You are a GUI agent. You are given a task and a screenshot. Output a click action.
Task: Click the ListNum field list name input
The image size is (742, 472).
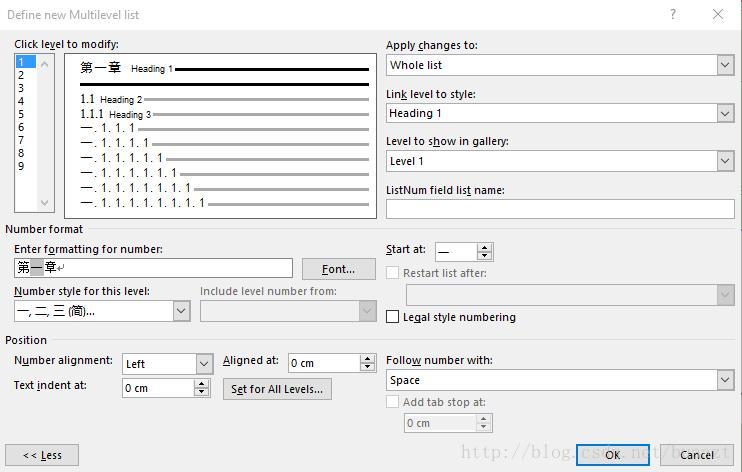(560, 209)
